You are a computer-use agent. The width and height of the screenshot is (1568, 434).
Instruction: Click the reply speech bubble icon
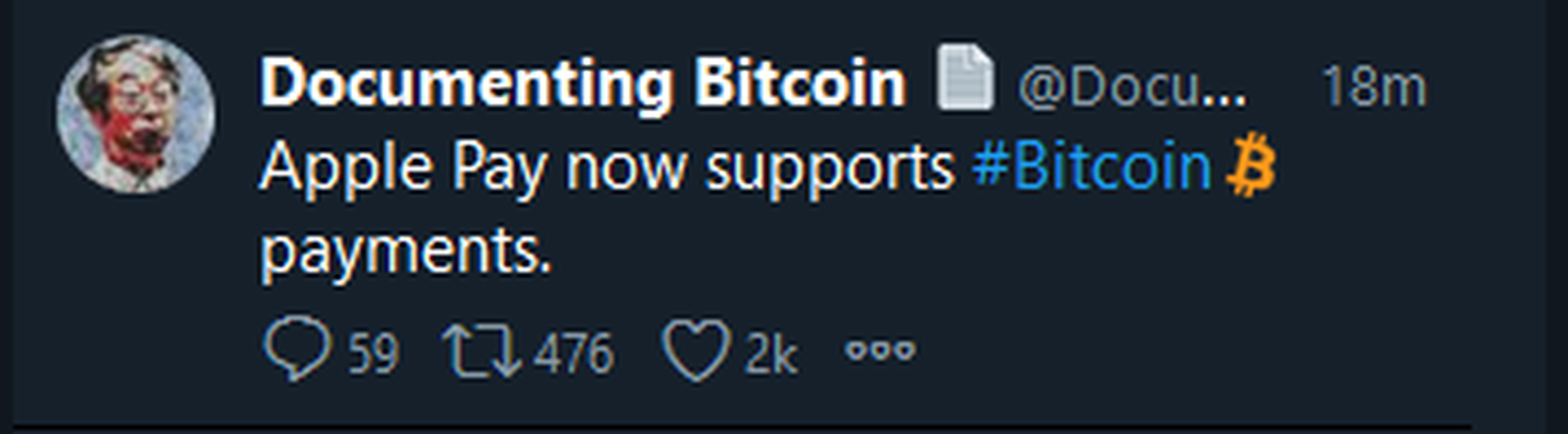(x=297, y=350)
